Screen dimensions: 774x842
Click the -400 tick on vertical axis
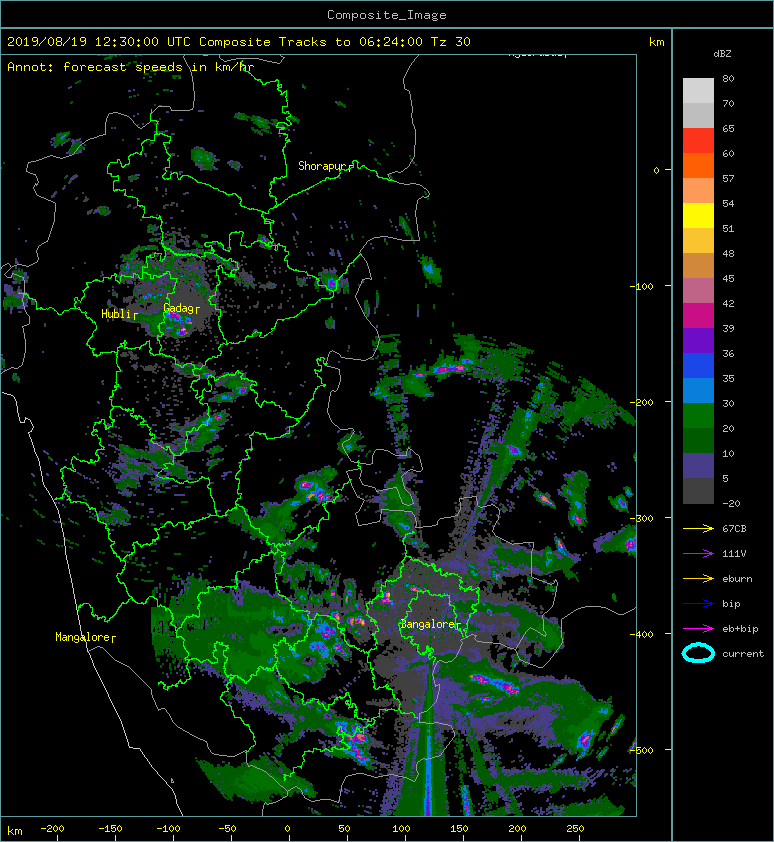click(x=641, y=634)
